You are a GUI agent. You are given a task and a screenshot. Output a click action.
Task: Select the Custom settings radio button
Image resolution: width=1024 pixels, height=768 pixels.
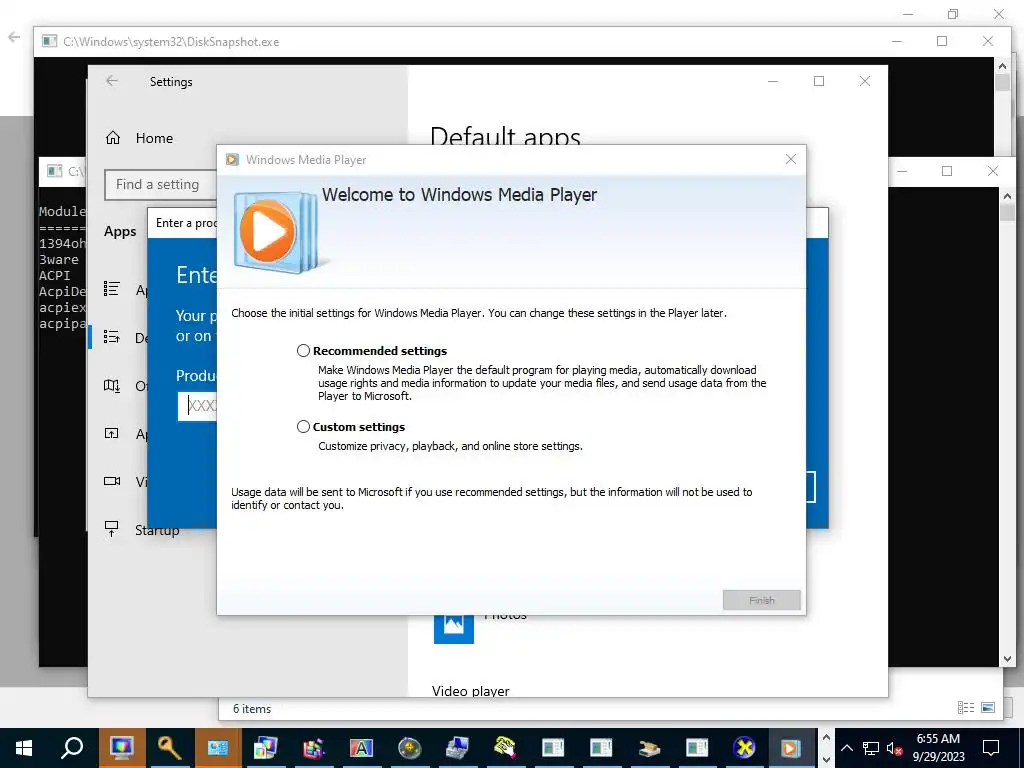pos(303,426)
